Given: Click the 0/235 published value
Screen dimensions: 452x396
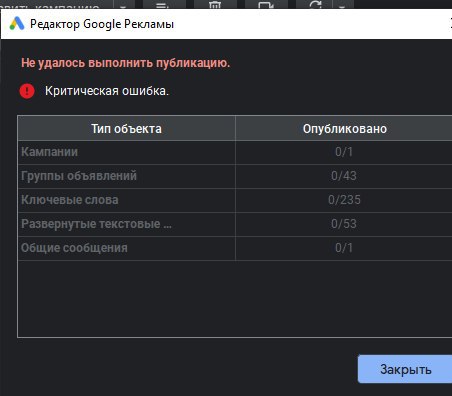Looking at the screenshot, I should point(344,200).
